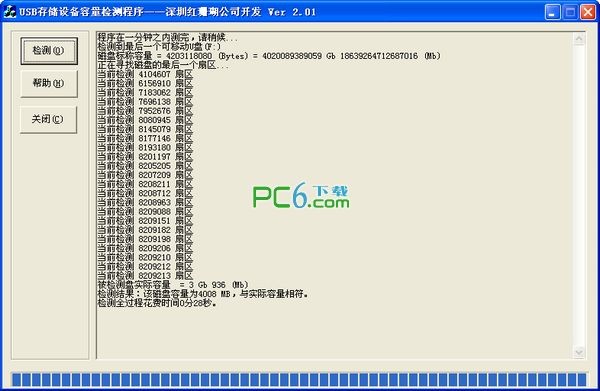600x391 pixels.
Task: Click the first log line 程序在一分钟之内测完
Action: (167, 37)
